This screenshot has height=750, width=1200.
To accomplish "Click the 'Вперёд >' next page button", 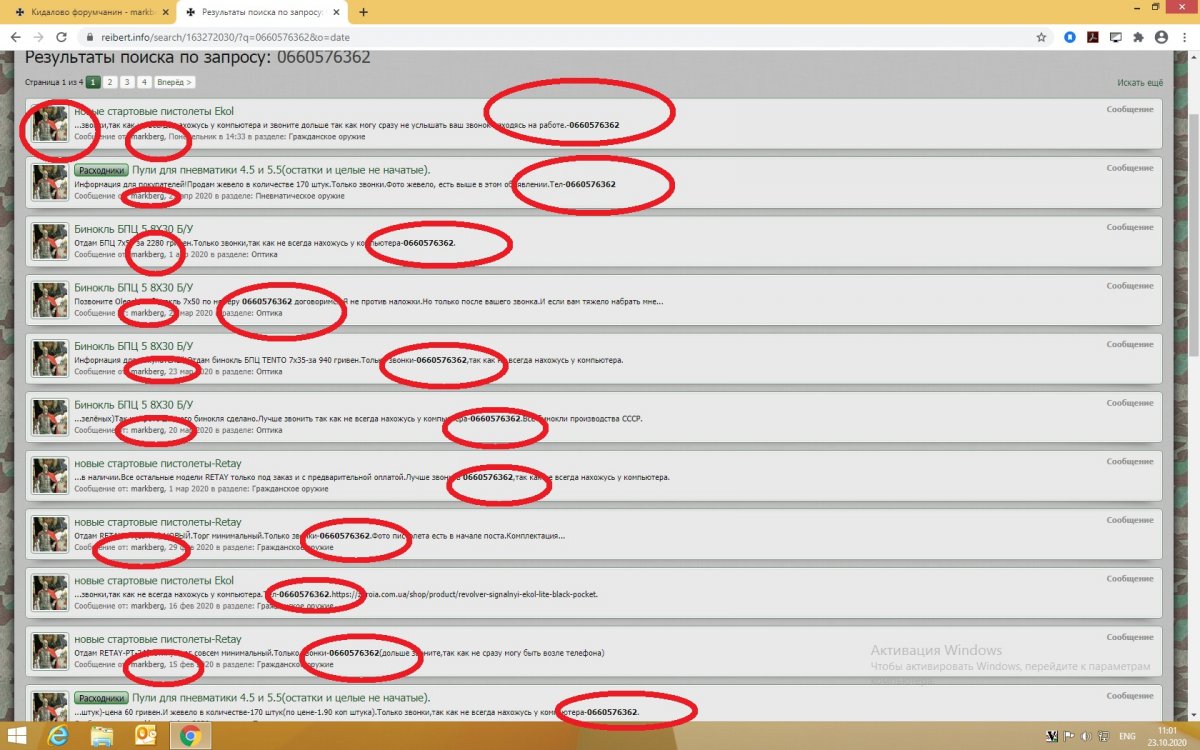I will [x=175, y=82].
